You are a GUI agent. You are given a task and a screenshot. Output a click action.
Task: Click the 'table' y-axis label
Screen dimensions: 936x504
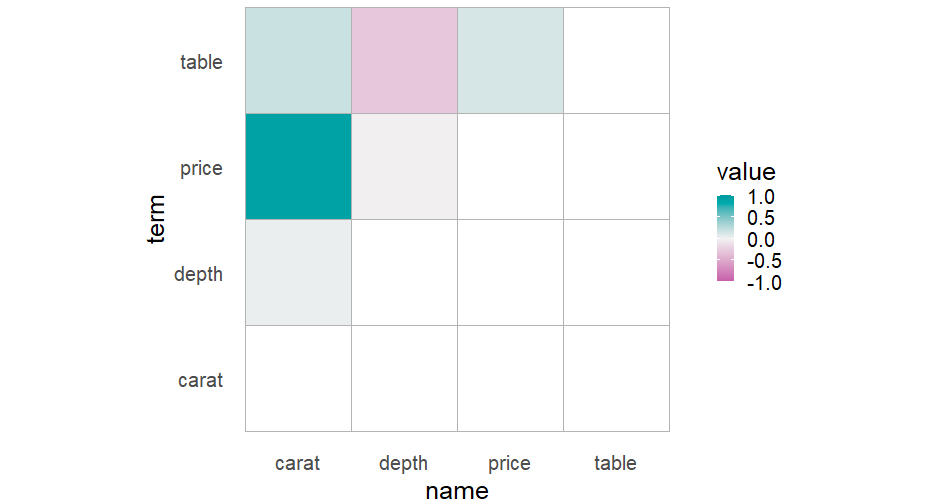(x=201, y=62)
